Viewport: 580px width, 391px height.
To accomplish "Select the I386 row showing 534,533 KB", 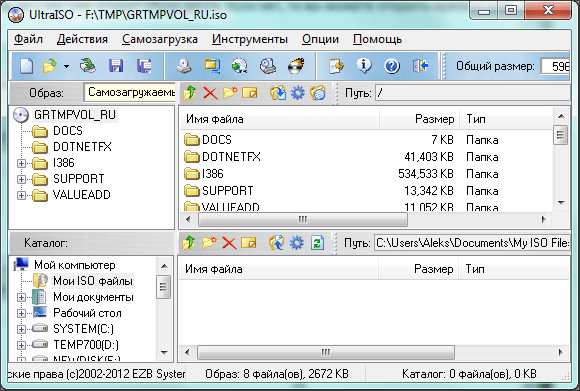I will [x=366, y=174].
